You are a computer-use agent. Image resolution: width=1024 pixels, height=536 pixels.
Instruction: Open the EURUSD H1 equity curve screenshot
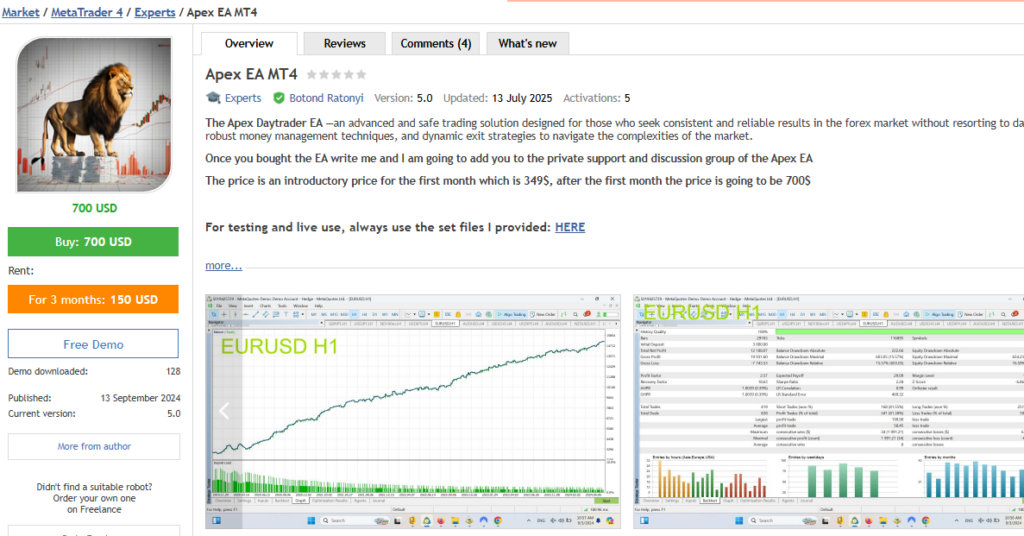click(x=413, y=411)
